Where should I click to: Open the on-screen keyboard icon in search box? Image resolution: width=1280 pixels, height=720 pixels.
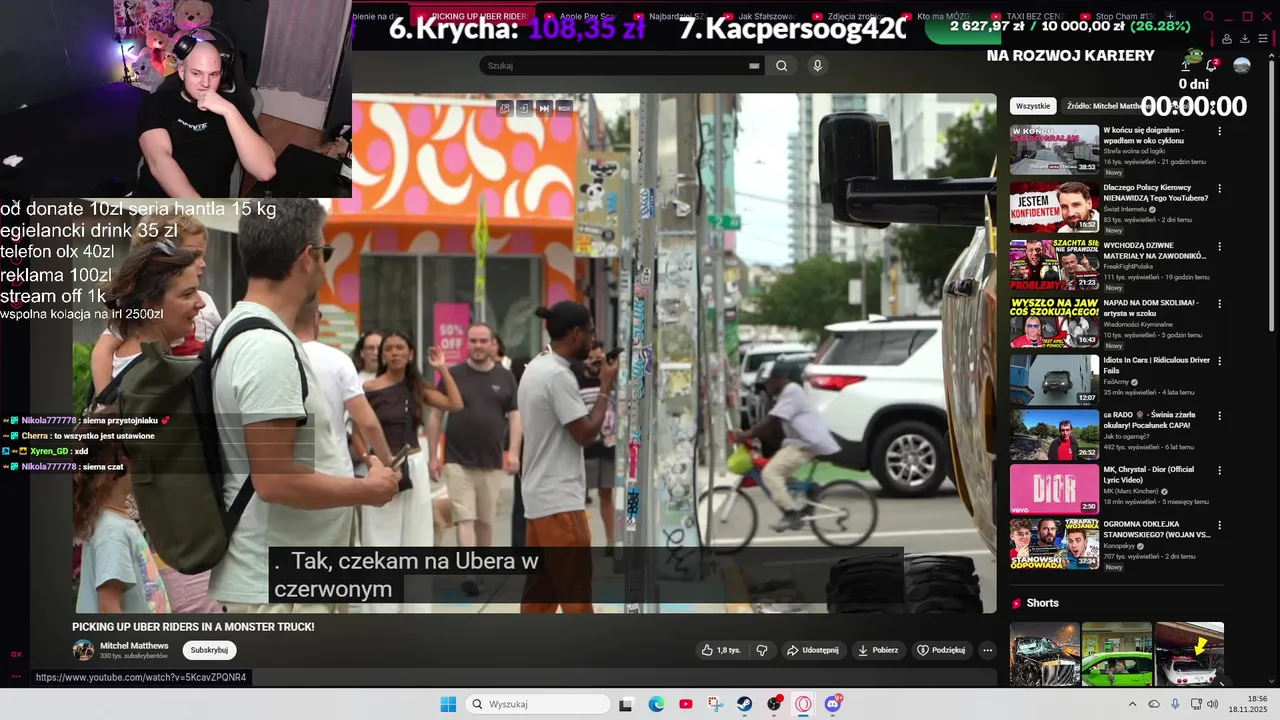754,66
